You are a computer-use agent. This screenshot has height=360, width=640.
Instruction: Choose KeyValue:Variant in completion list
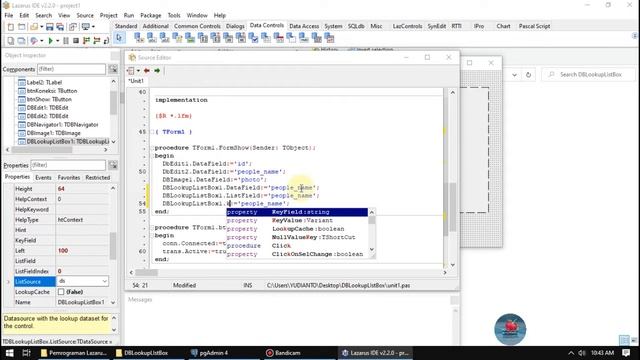point(297,220)
